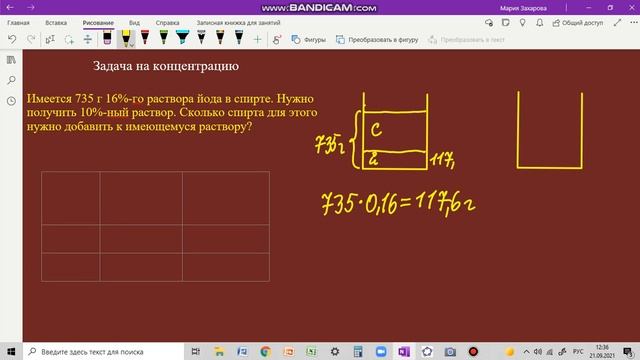This screenshot has height=360, width=640.
Task: Open the three-dot more options menu
Action: [633, 23]
